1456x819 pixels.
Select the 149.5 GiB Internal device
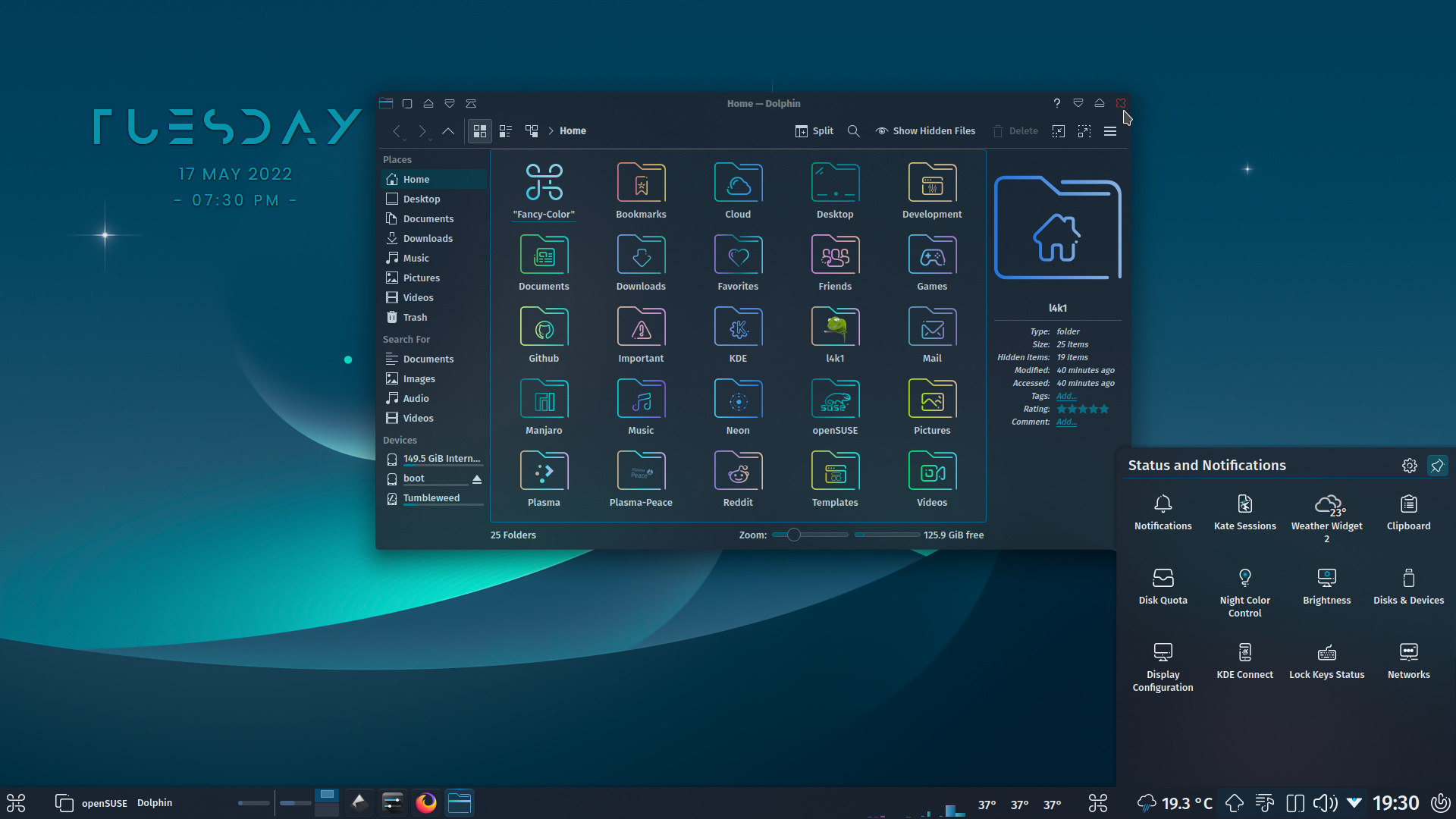433,459
